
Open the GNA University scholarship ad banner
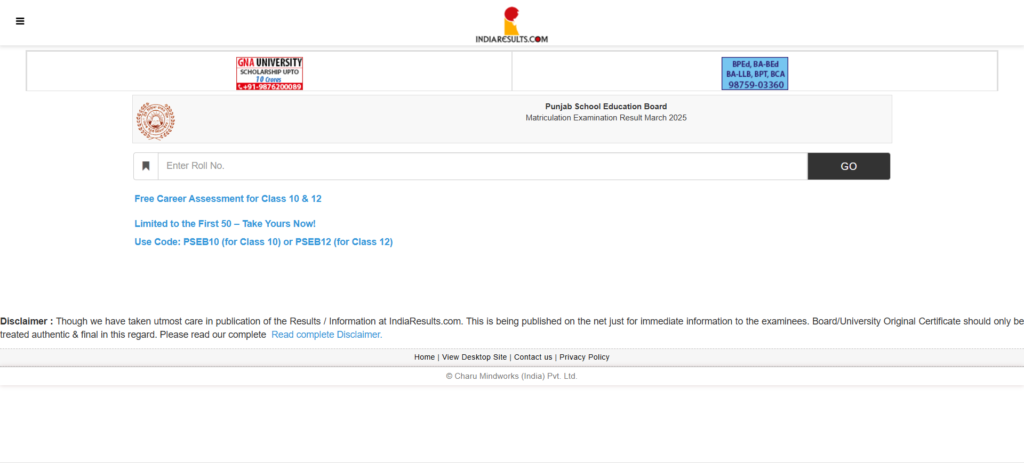[x=269, y=73]
